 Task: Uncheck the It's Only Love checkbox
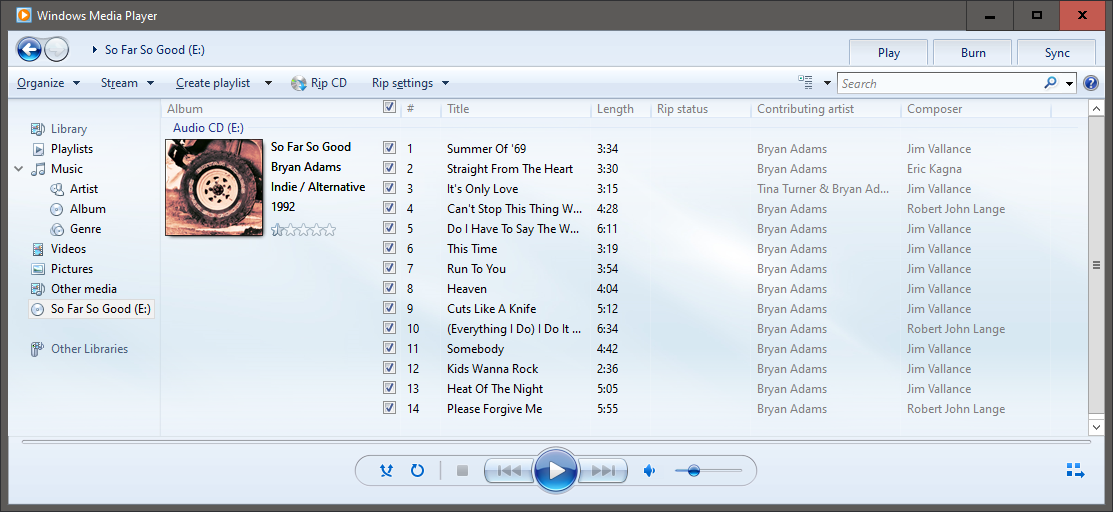[x=389, y=187]
